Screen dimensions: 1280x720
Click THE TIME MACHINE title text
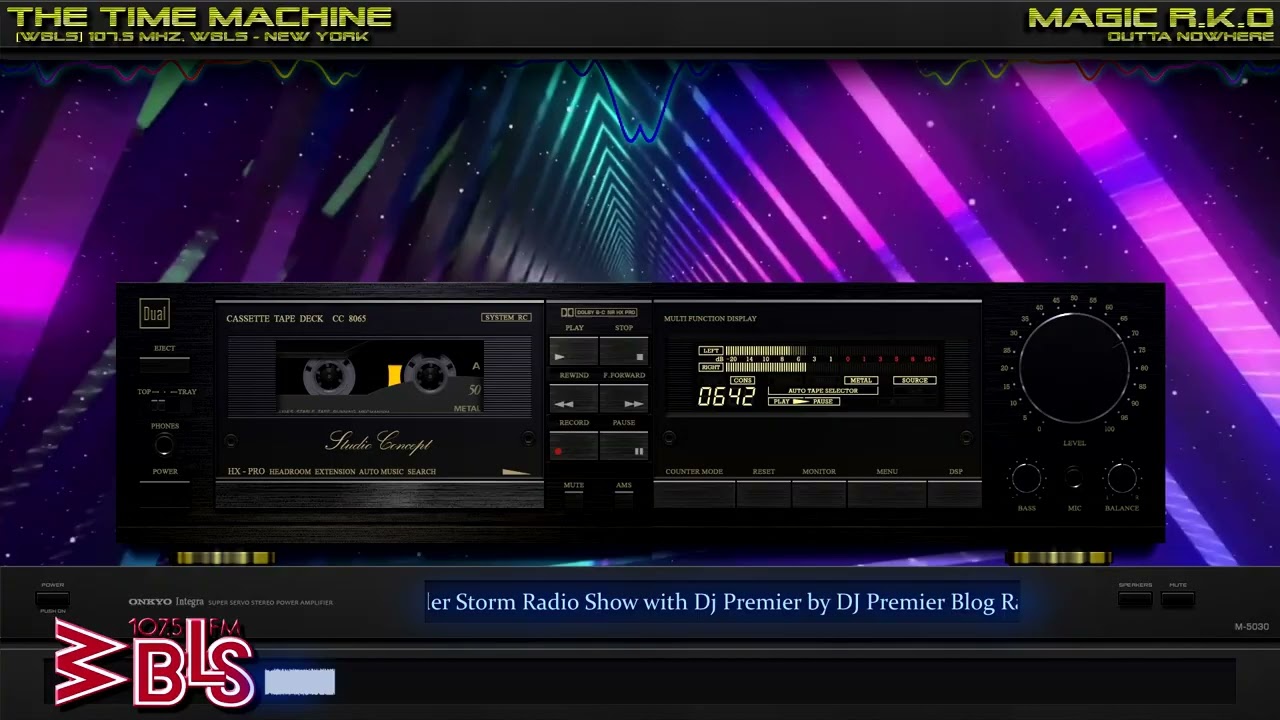(x=199, y=16)
